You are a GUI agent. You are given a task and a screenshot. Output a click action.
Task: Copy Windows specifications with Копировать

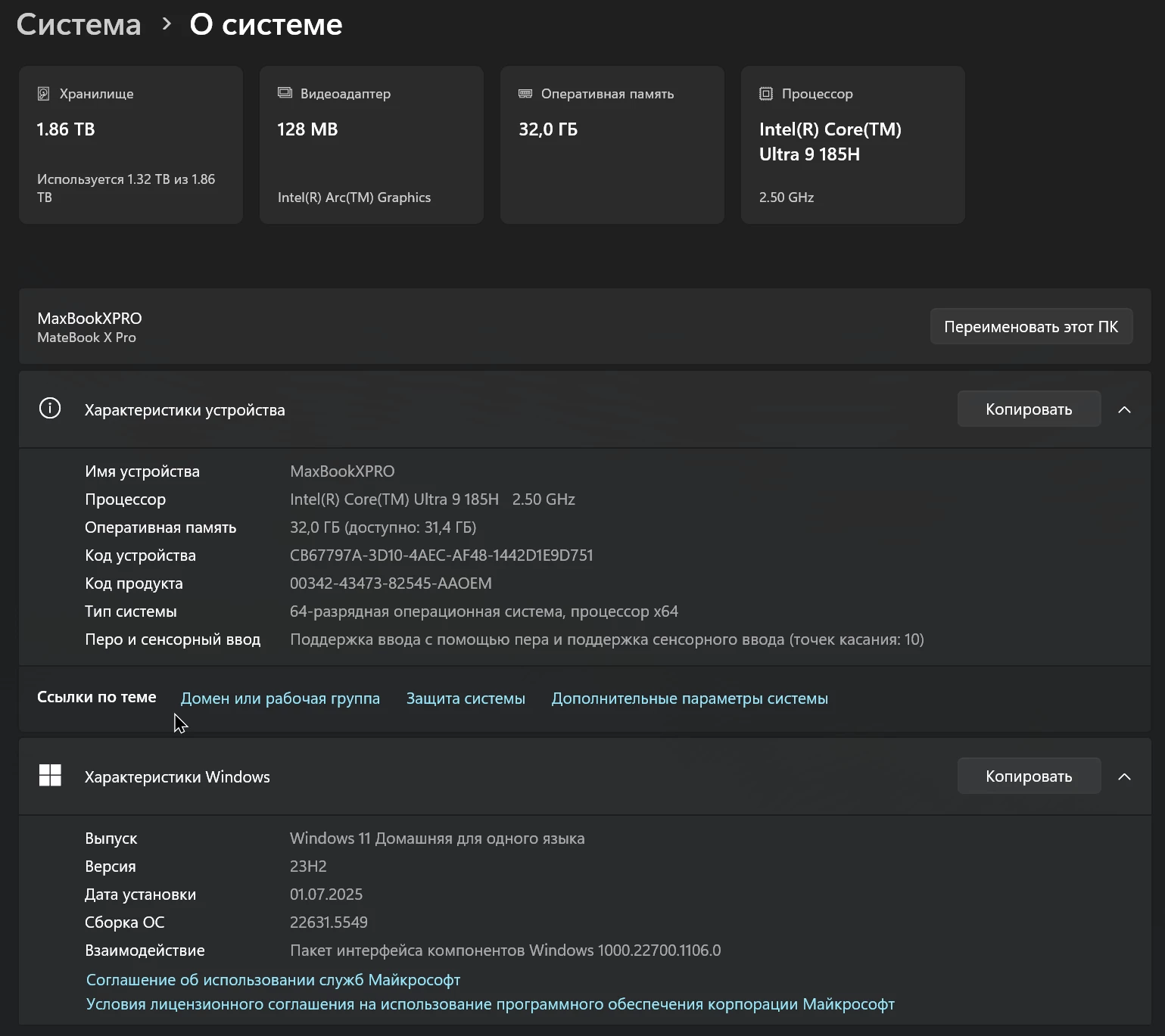1029,776
